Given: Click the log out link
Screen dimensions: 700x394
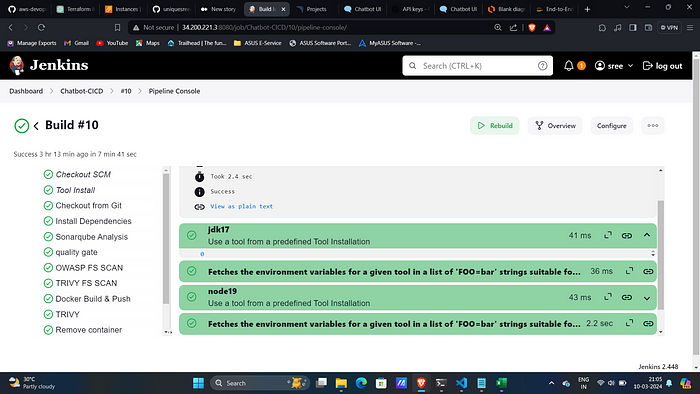Looking at the screenshot, I should pos(662,66).
